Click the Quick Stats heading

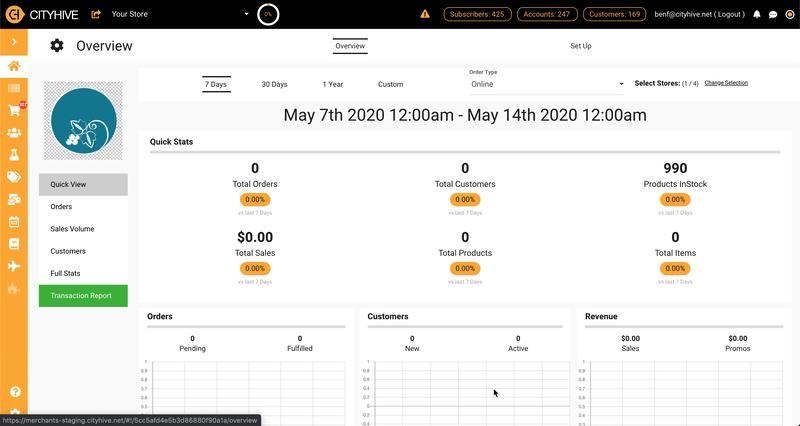click(171, 142)
